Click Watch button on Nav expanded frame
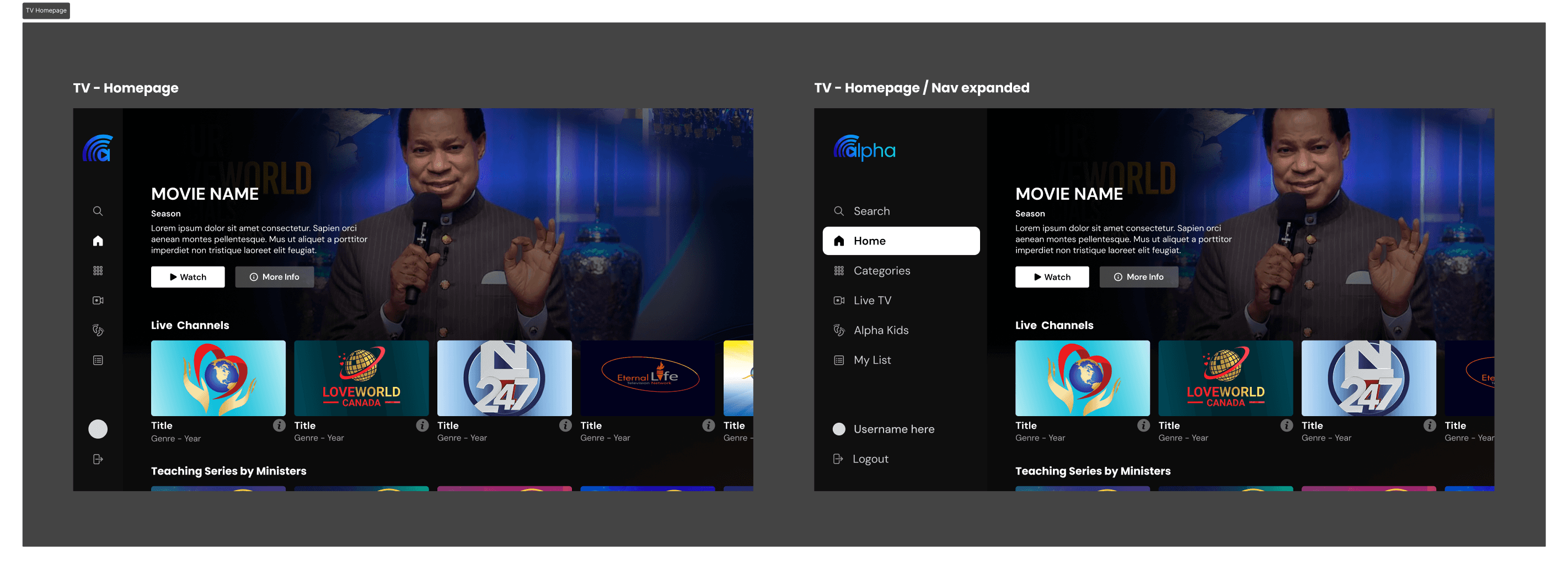 [x=1052, y=276]
